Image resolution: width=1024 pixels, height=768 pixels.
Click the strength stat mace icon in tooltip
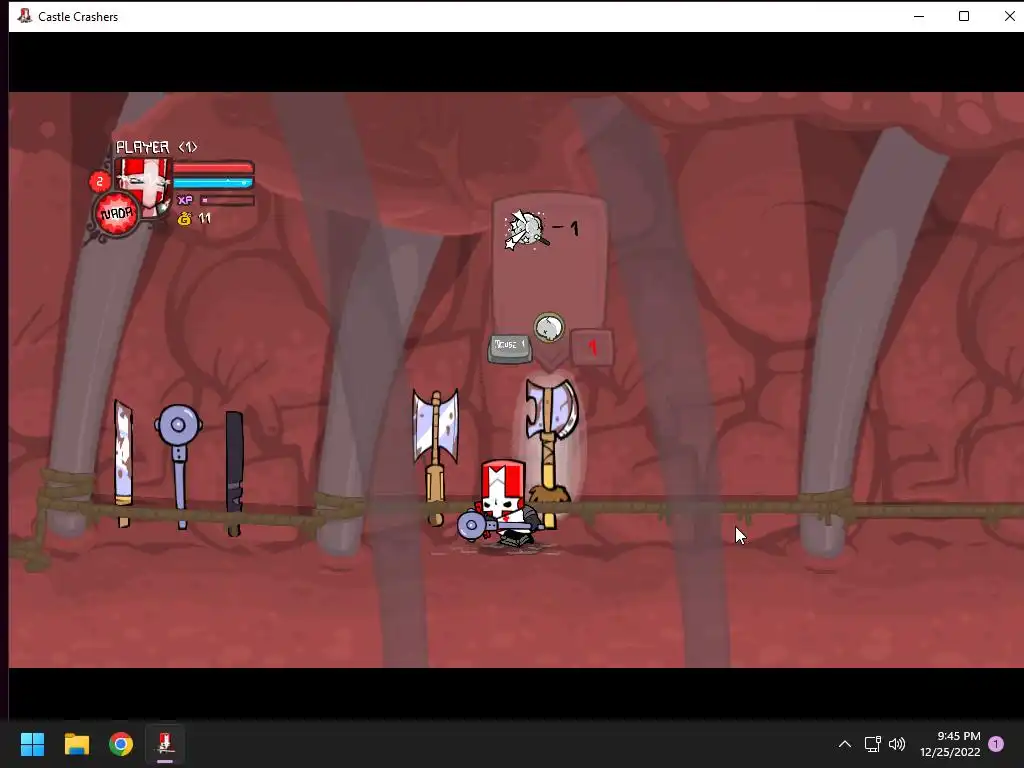coord(526,229)
